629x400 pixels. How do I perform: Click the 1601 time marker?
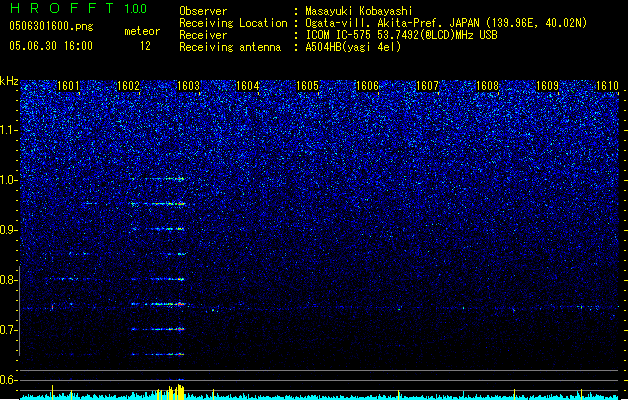[x=68, y=86]
